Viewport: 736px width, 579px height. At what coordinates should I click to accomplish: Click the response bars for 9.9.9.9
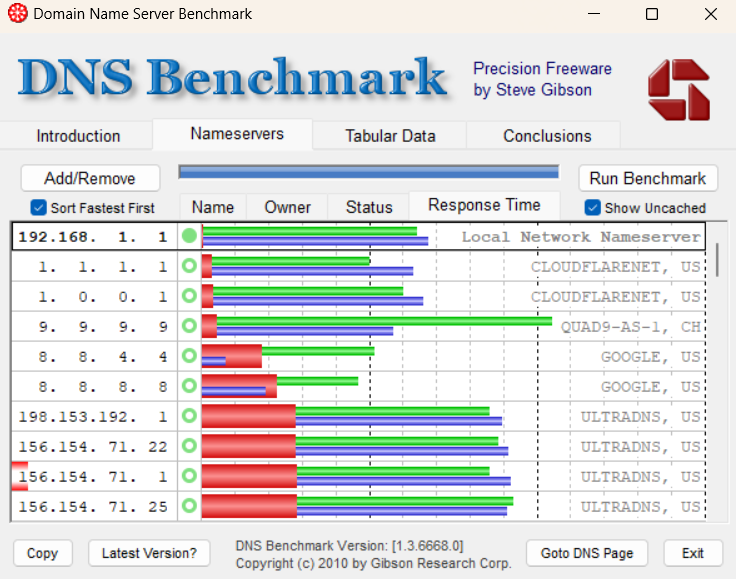tap(377, 327)
